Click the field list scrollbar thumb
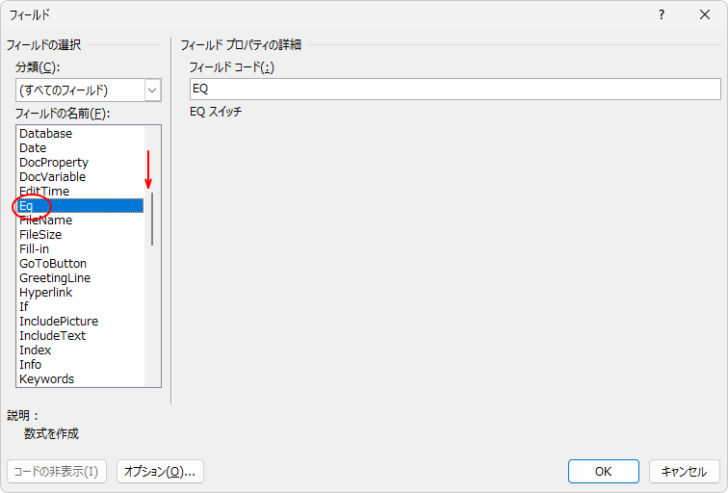 tap(152, 219)
